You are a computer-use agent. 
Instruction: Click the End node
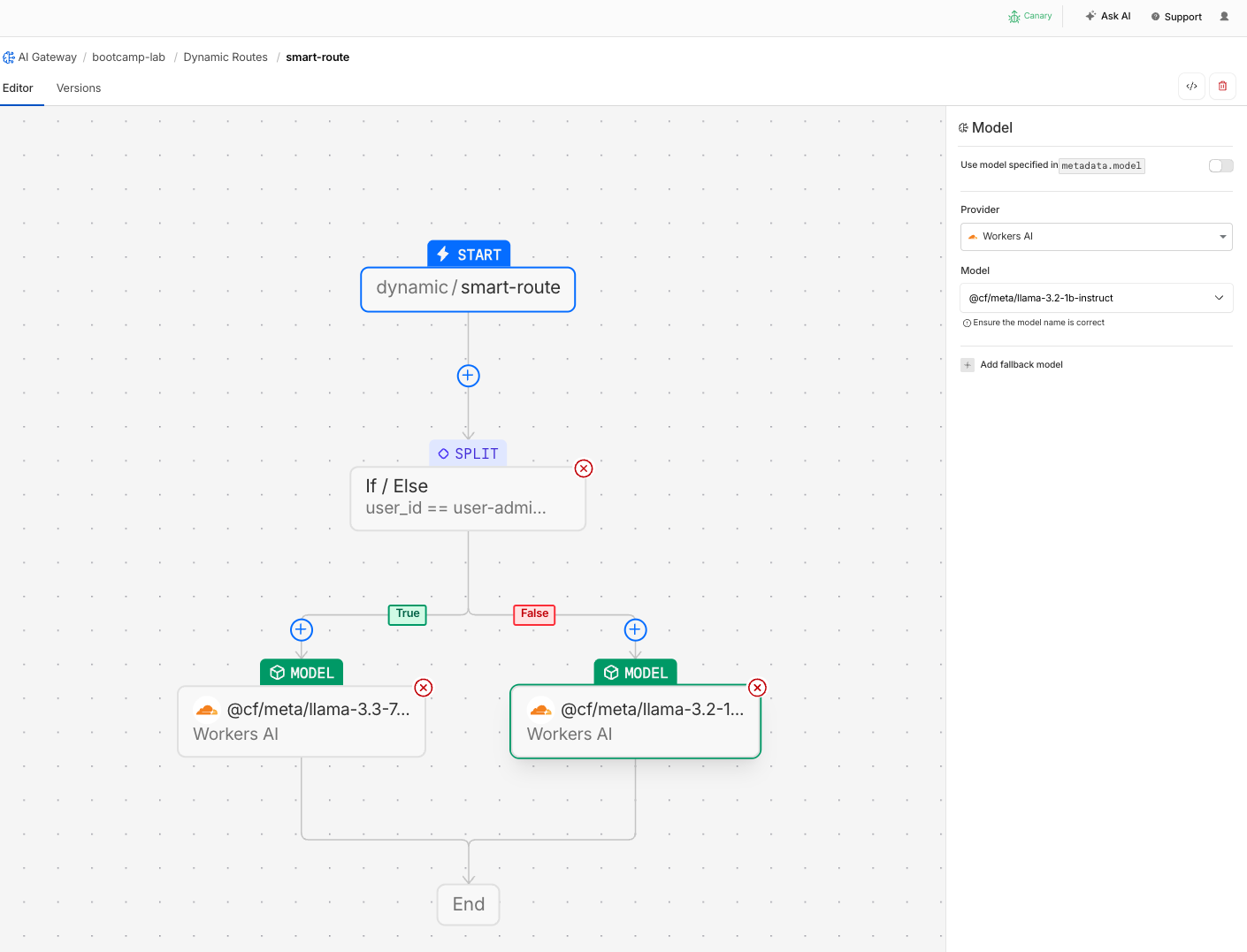click(x=468, y=904)
